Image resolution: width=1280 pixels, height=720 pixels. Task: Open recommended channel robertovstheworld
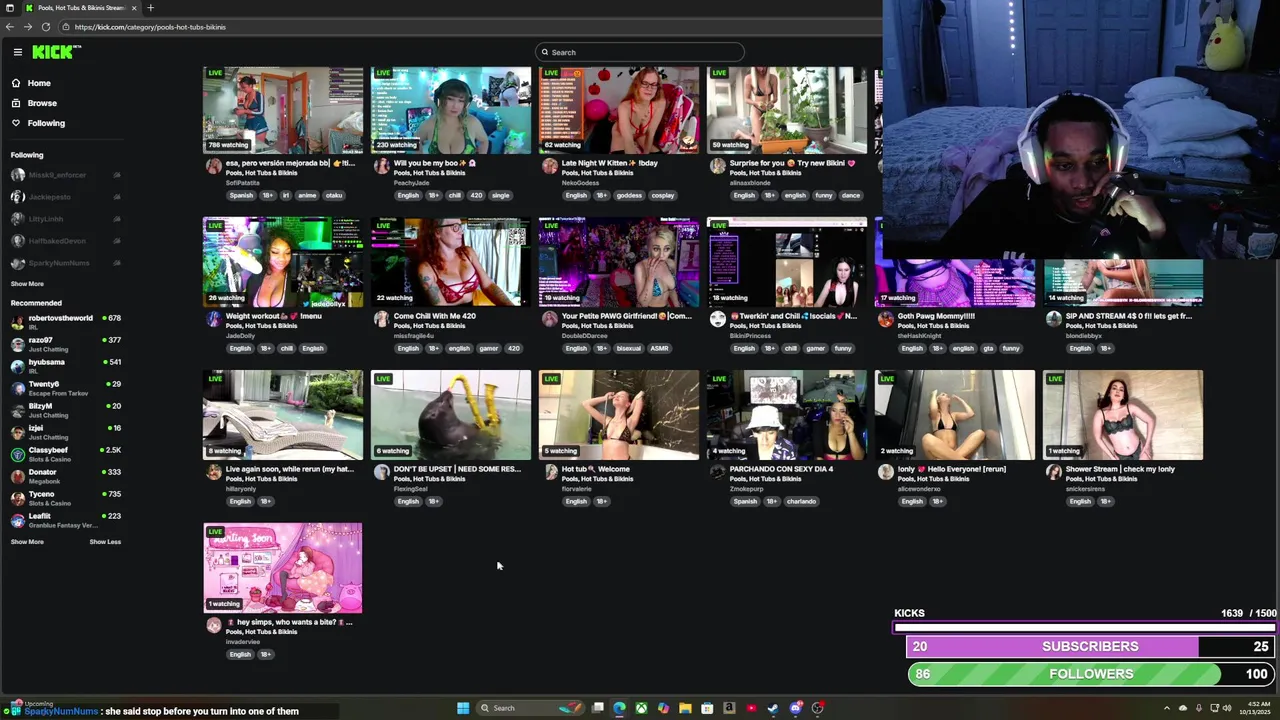(x=65, y=322)
